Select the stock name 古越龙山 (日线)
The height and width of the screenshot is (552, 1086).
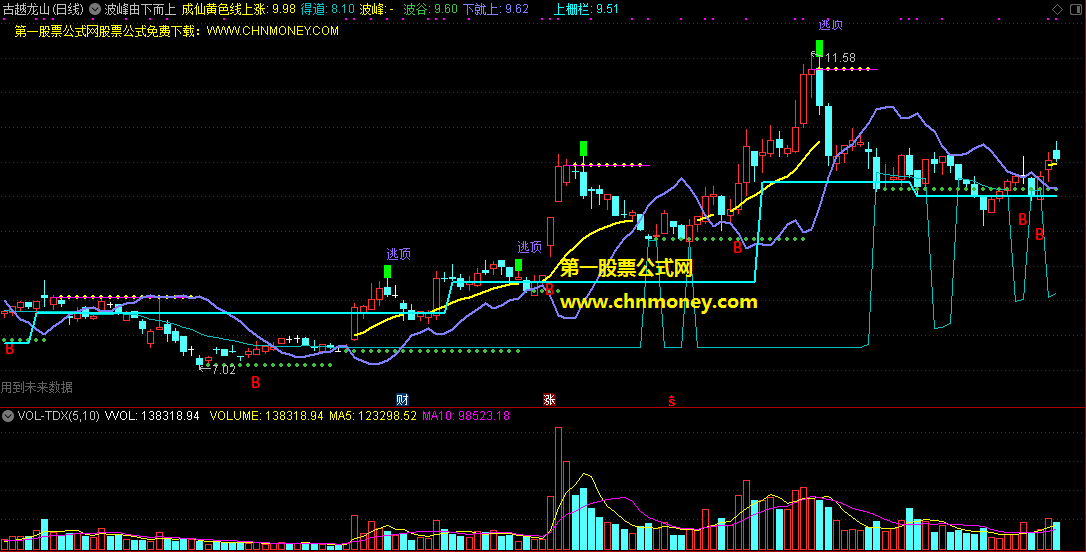pos(43,10)
